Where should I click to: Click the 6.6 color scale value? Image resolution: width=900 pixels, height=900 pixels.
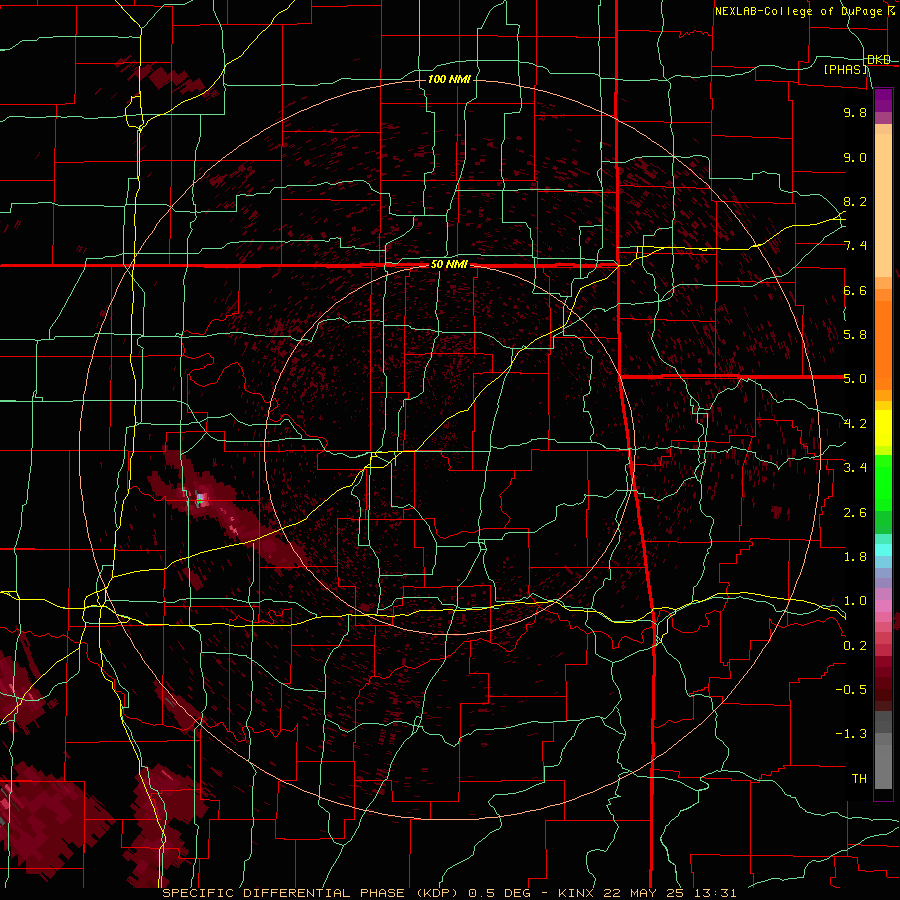click(855, 290)
